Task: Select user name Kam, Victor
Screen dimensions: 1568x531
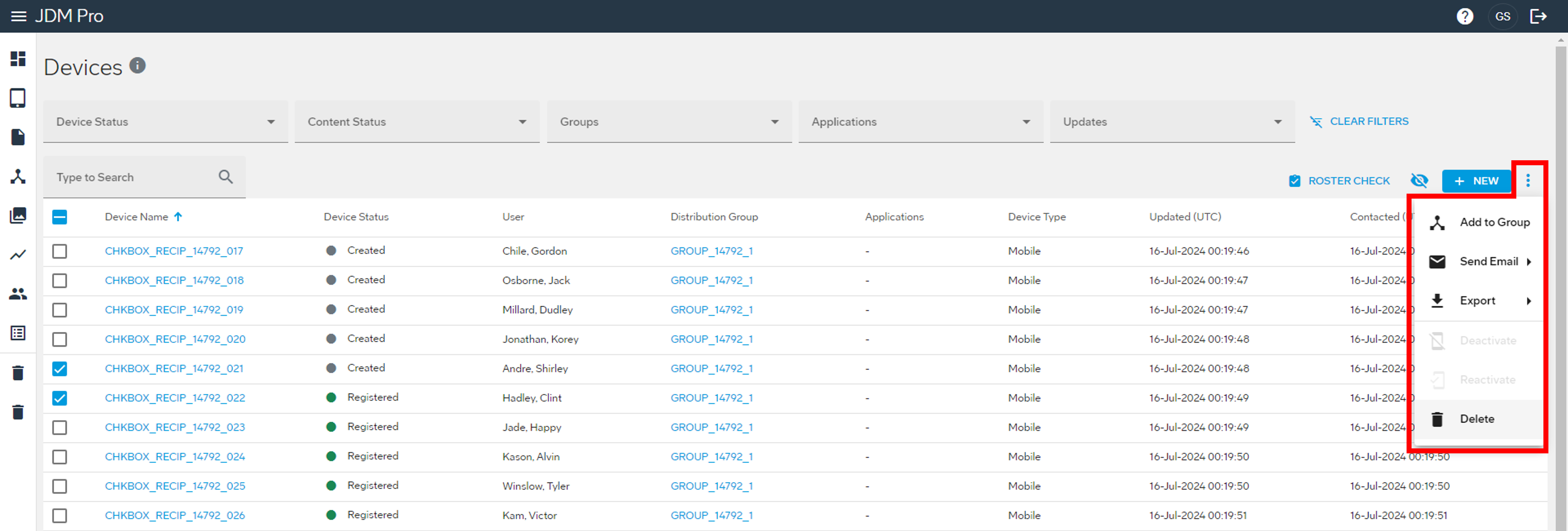Action: pos(529,516)
